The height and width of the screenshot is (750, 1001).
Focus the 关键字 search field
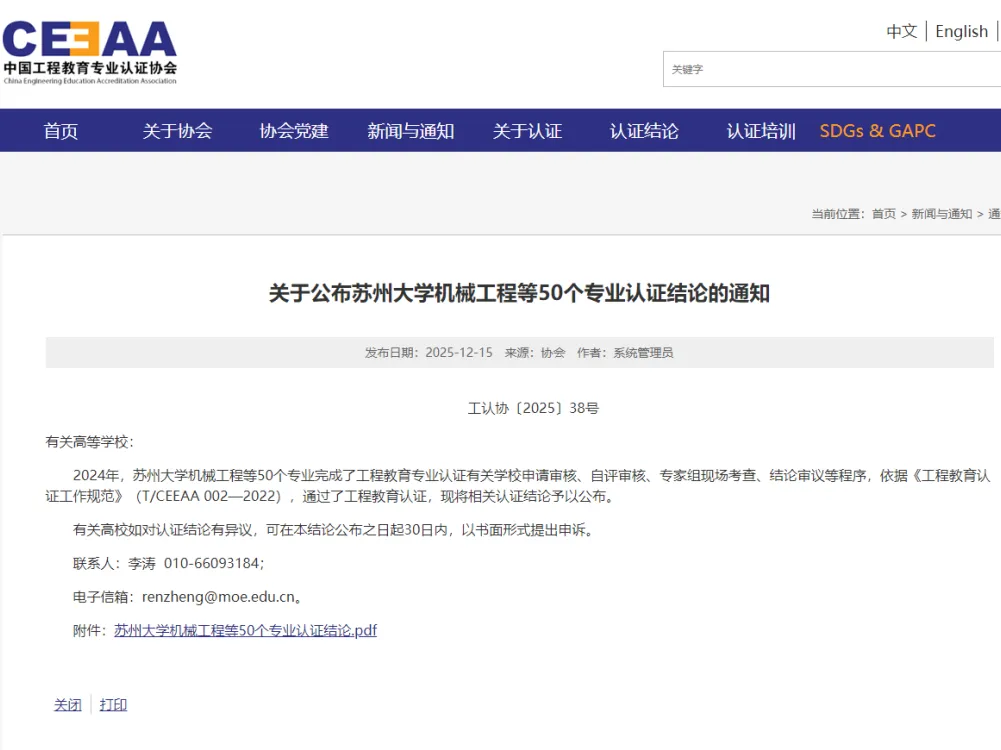[x=832, y=69]
